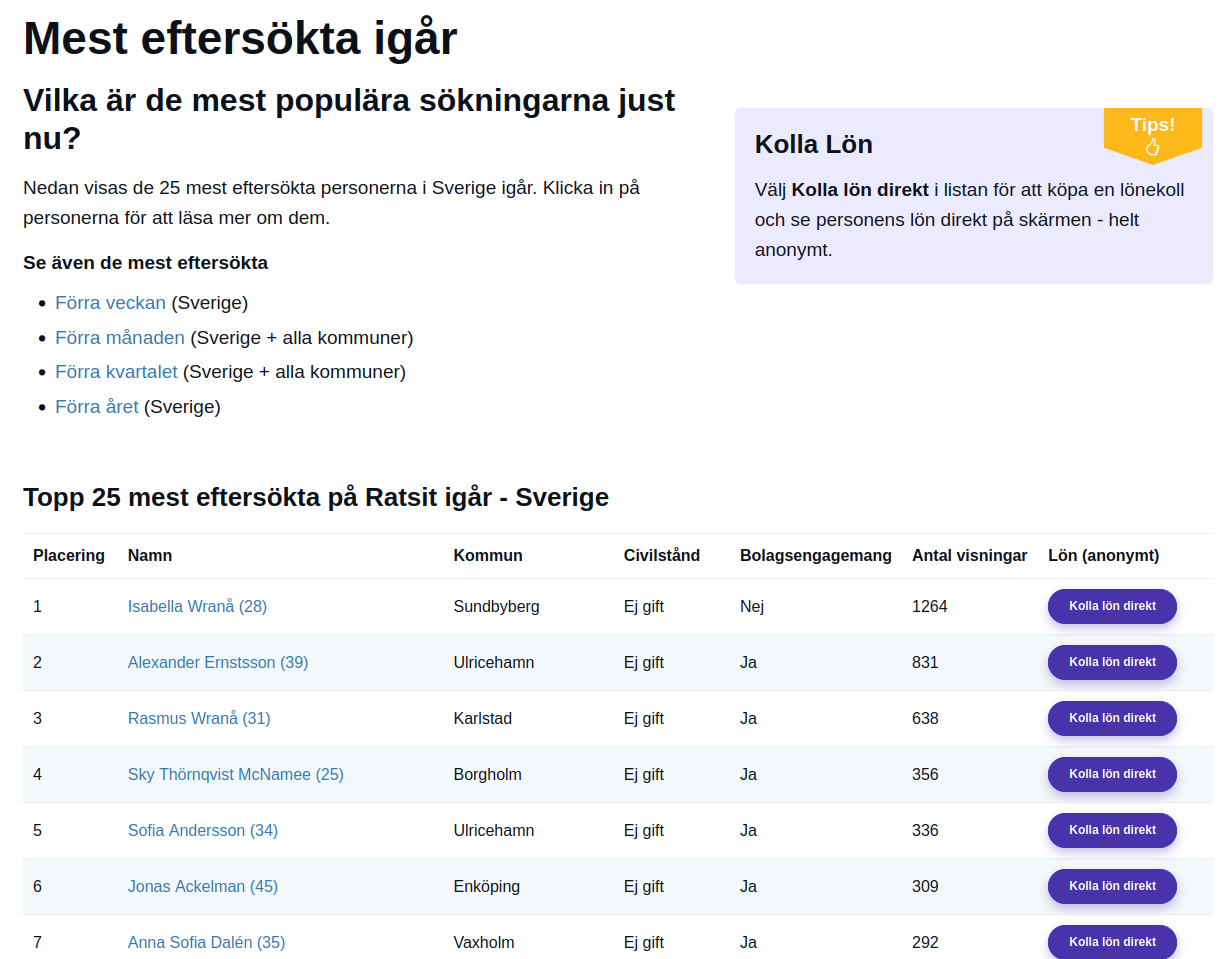Check salary for Alexander Ernstsson

(1112, 662)
